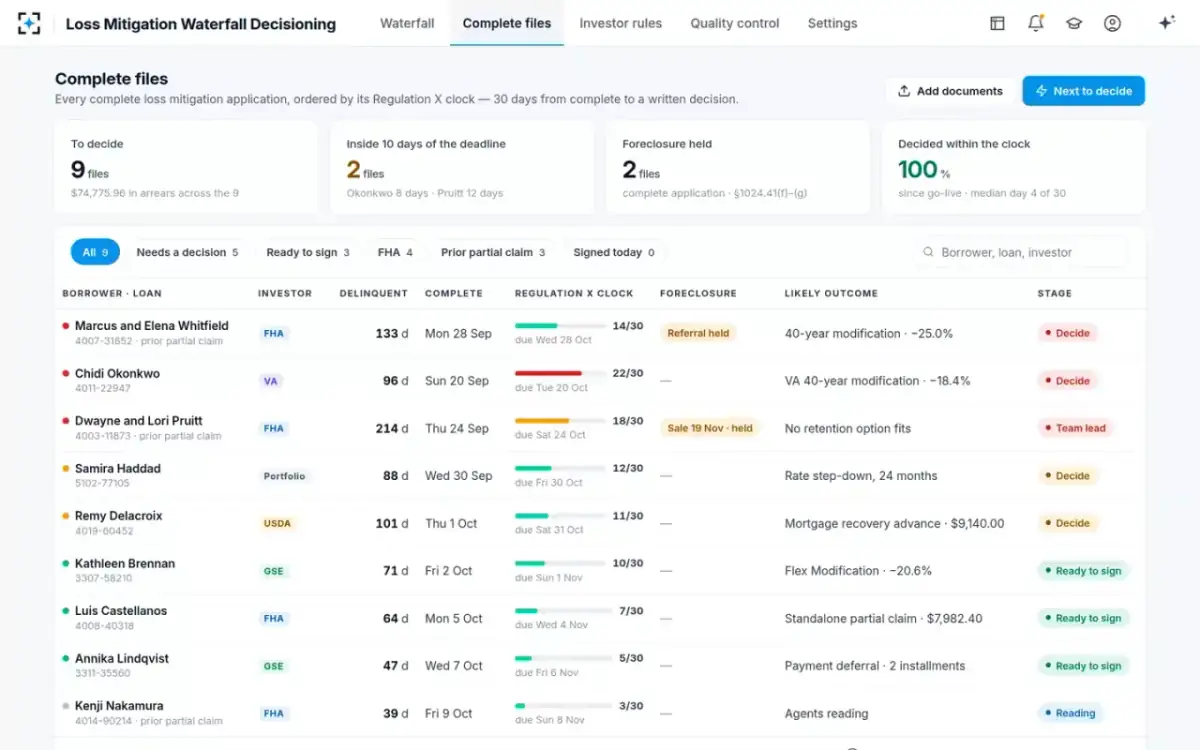This screenshot has height=750, width=1200.
Task: Click the Portfolio investor badge
Action: pyautogui.click(x=284, y=476)
